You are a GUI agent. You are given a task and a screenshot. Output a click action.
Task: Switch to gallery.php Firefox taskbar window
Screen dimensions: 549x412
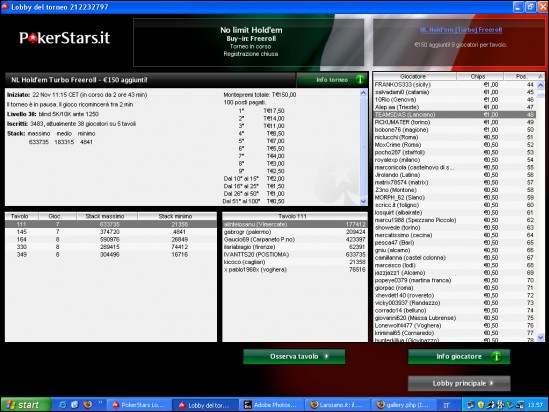click(404, 405)
